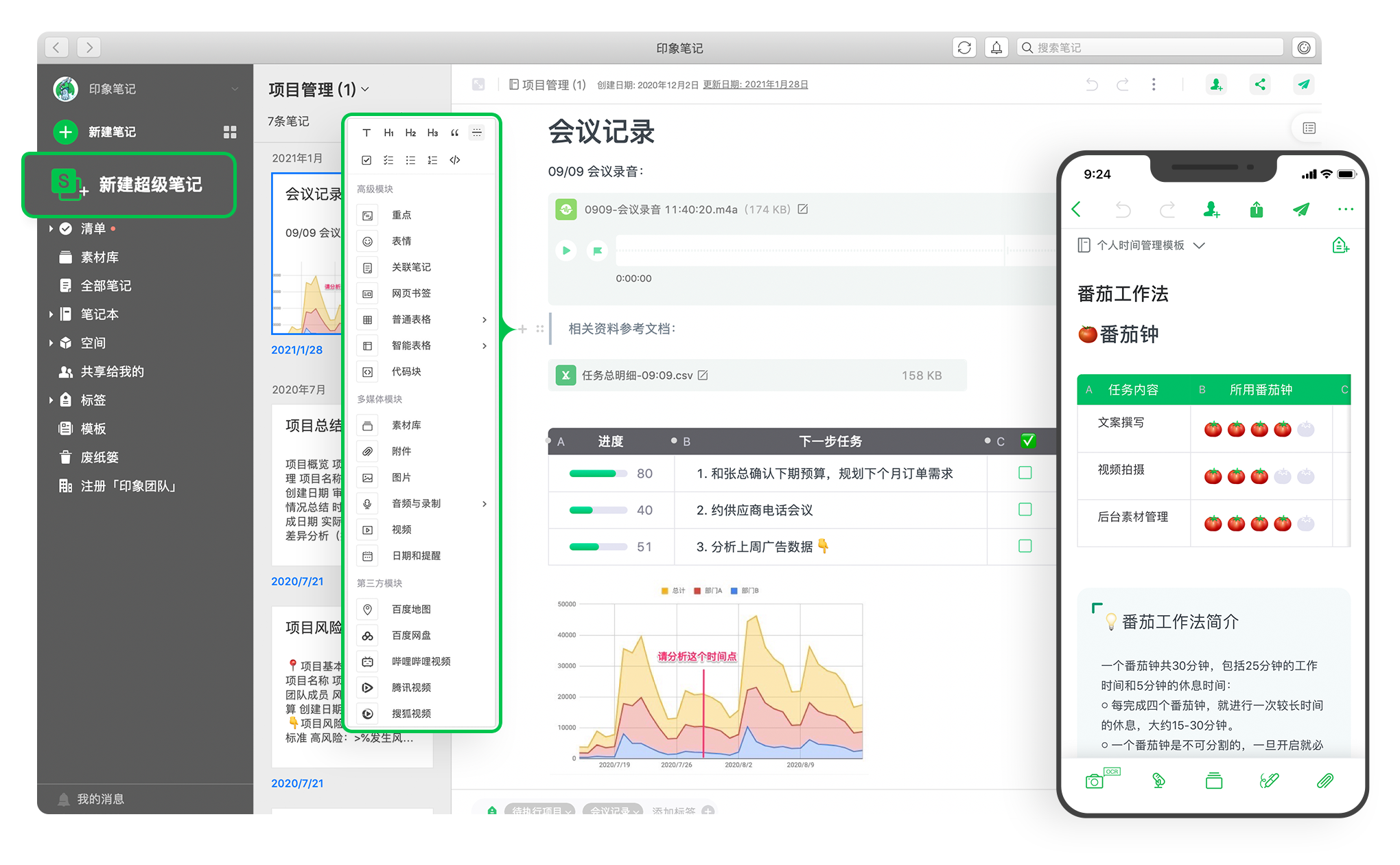
Task: Select H2 heading in block menu
Action: [x=410, y=132]
